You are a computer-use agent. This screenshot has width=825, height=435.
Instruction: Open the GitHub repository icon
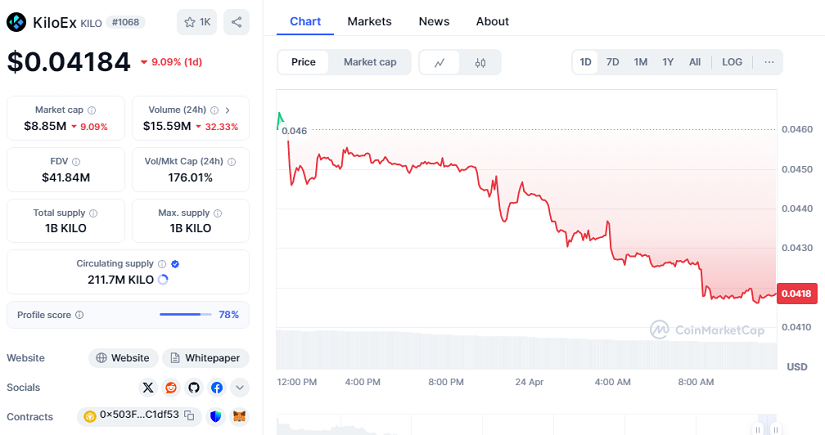[x=194, y=387]
